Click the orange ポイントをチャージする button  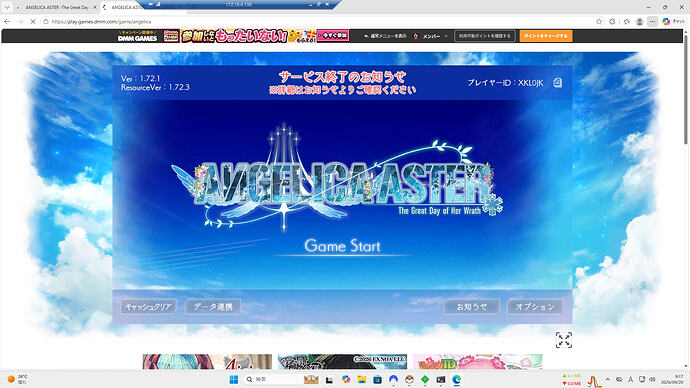click(546, 36)
